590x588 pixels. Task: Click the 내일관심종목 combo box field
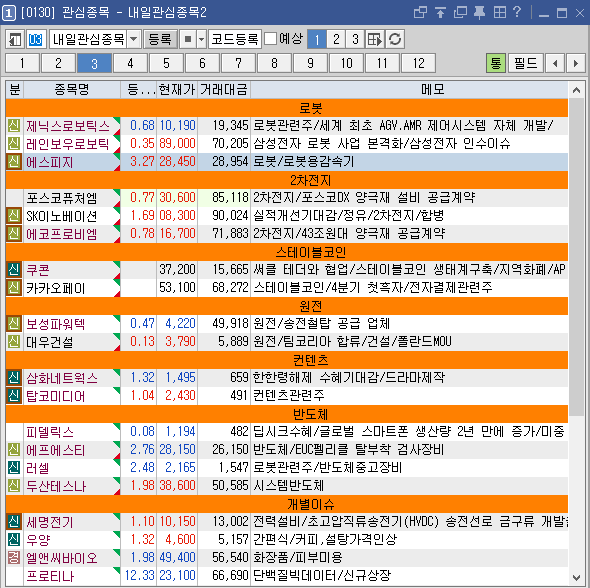click(x=96, y=39)
